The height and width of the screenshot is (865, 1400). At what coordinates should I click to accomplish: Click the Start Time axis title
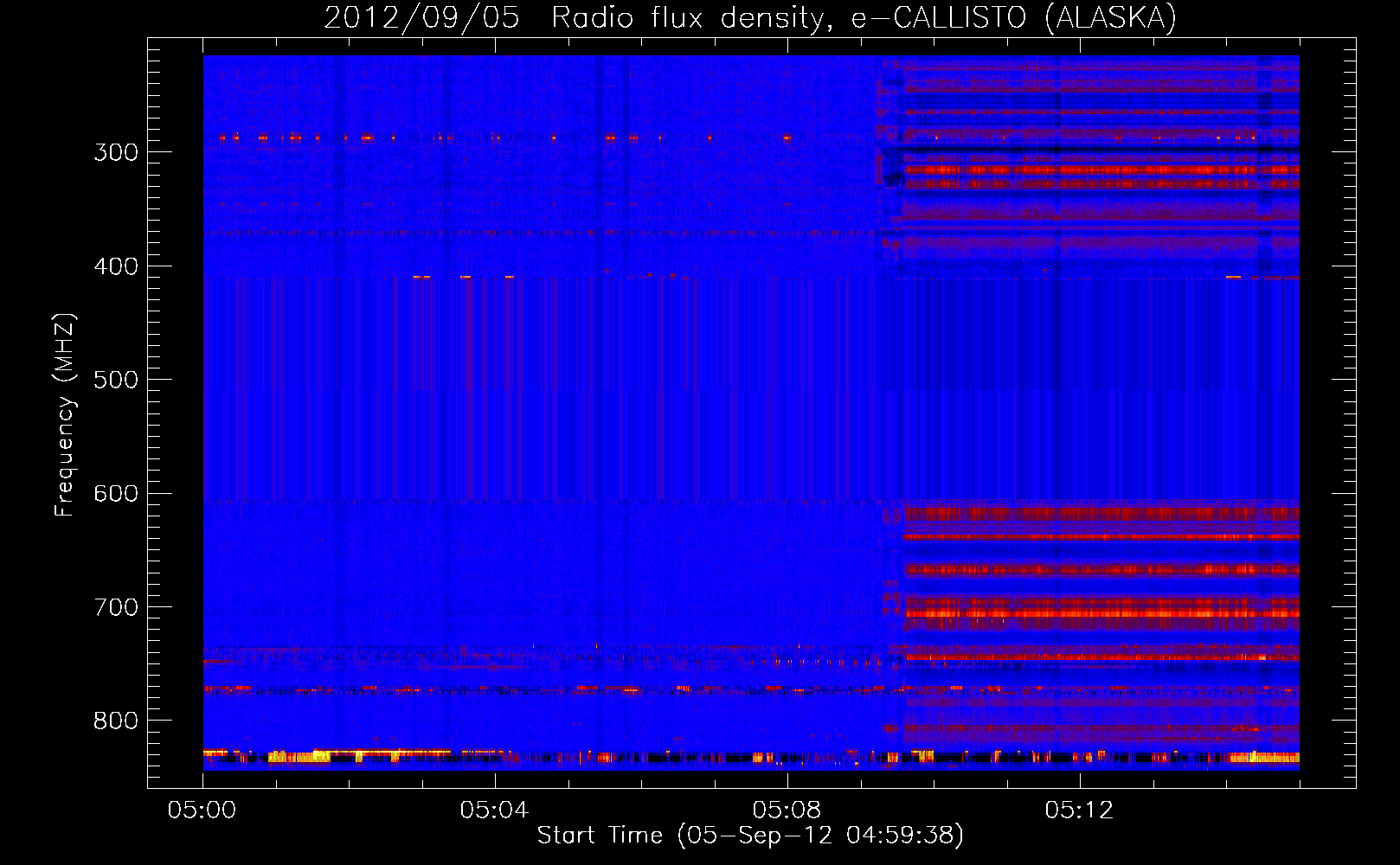point(750,836)
